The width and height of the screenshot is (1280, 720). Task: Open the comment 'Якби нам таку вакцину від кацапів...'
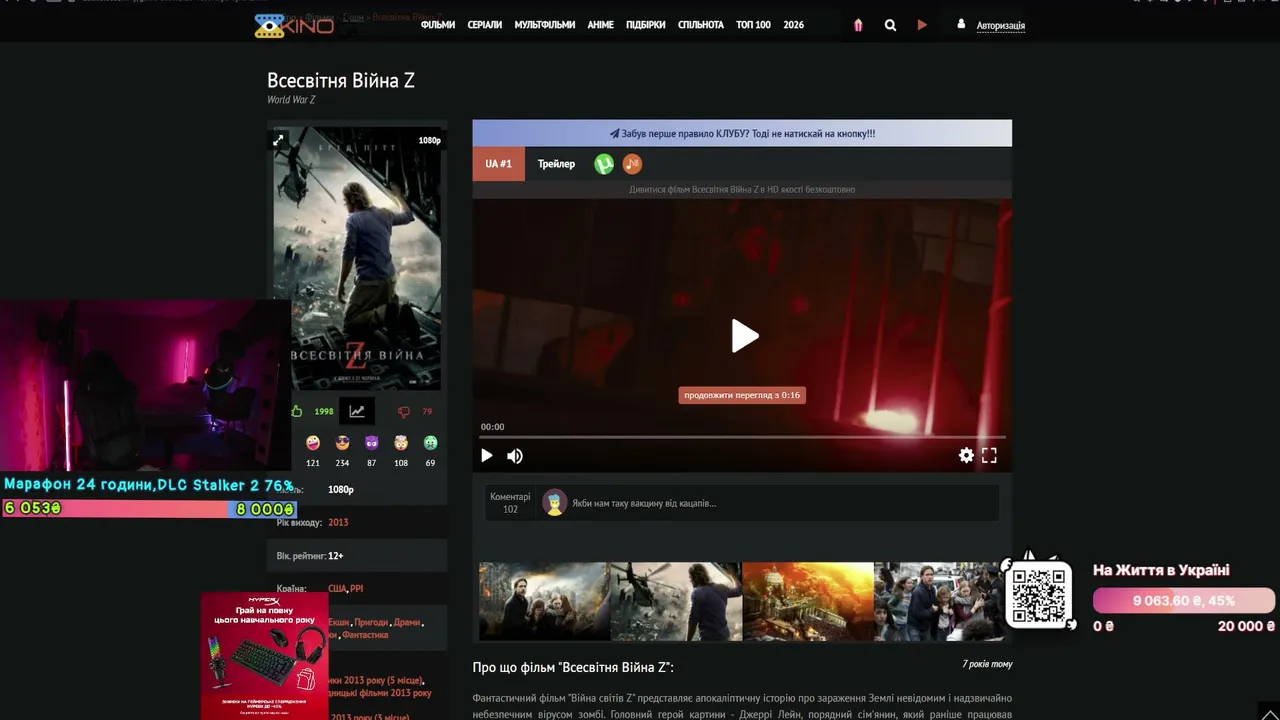[x=644, y=503]
